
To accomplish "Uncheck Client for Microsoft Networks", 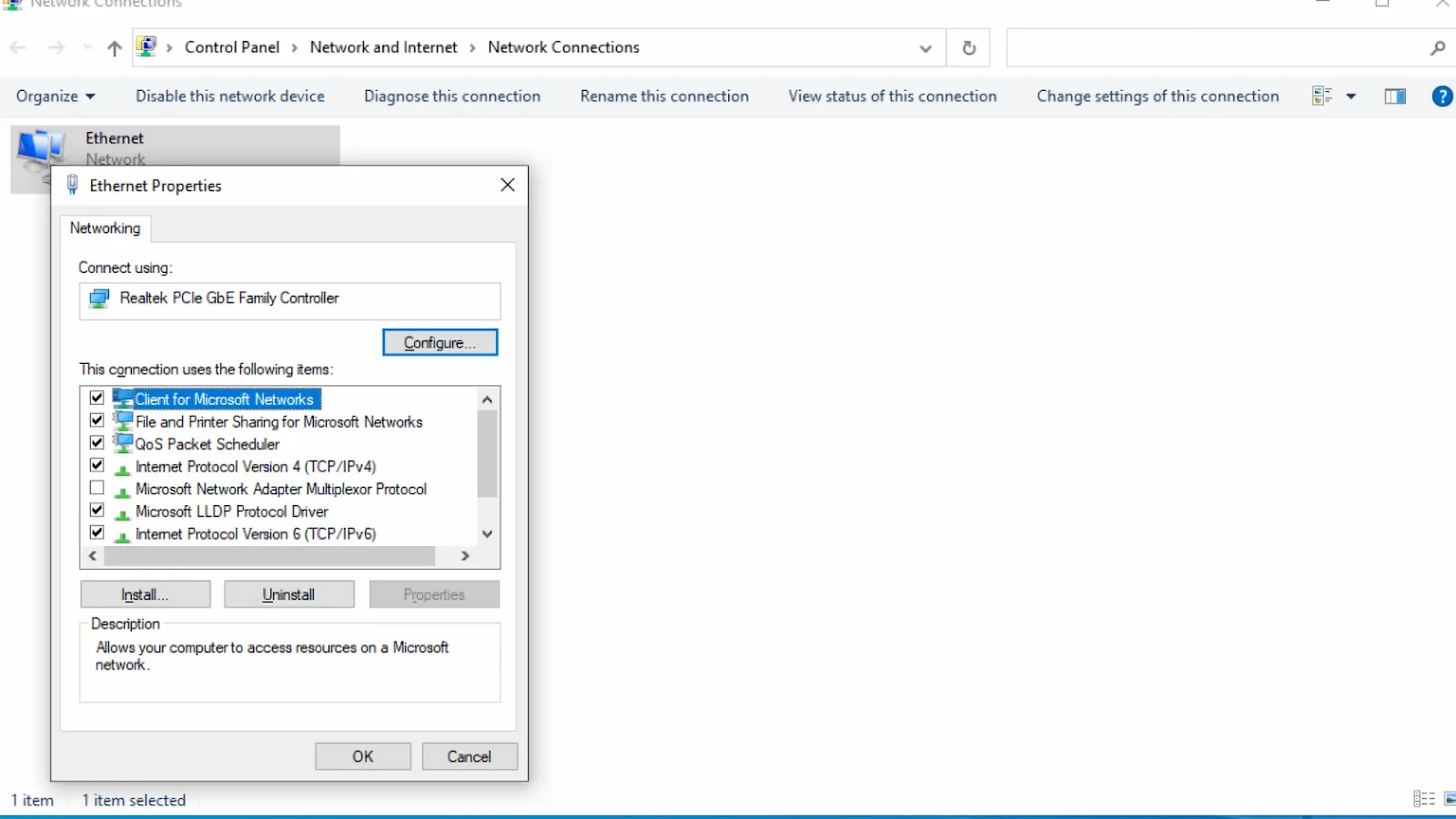I will 97,398.
